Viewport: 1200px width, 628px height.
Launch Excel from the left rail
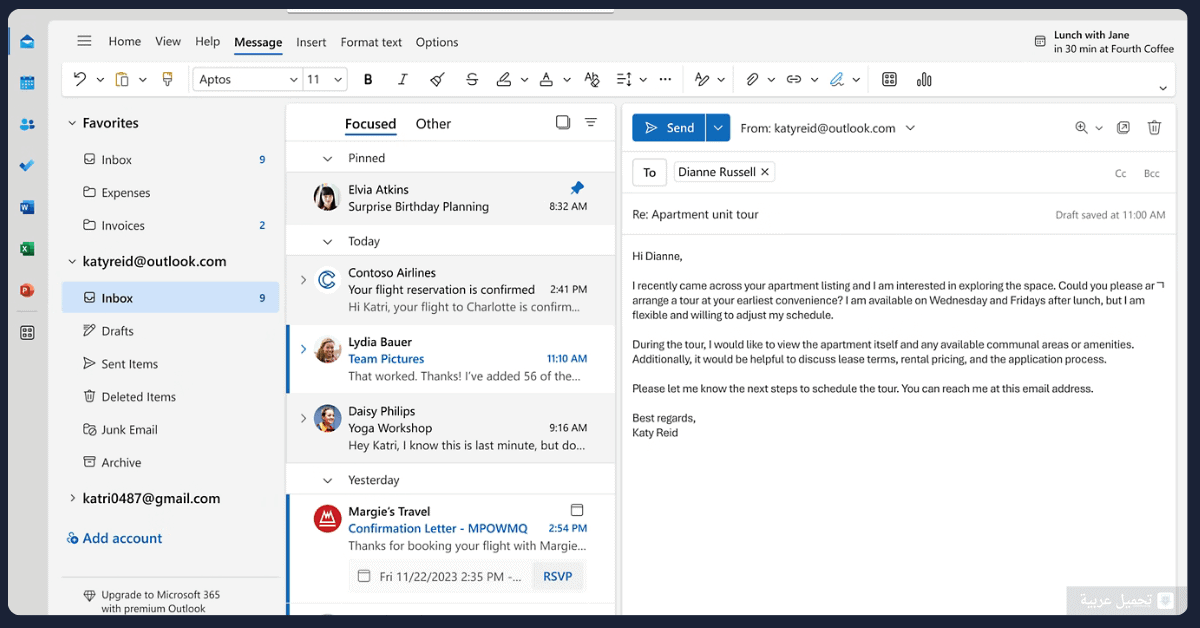tap(27, 249)
